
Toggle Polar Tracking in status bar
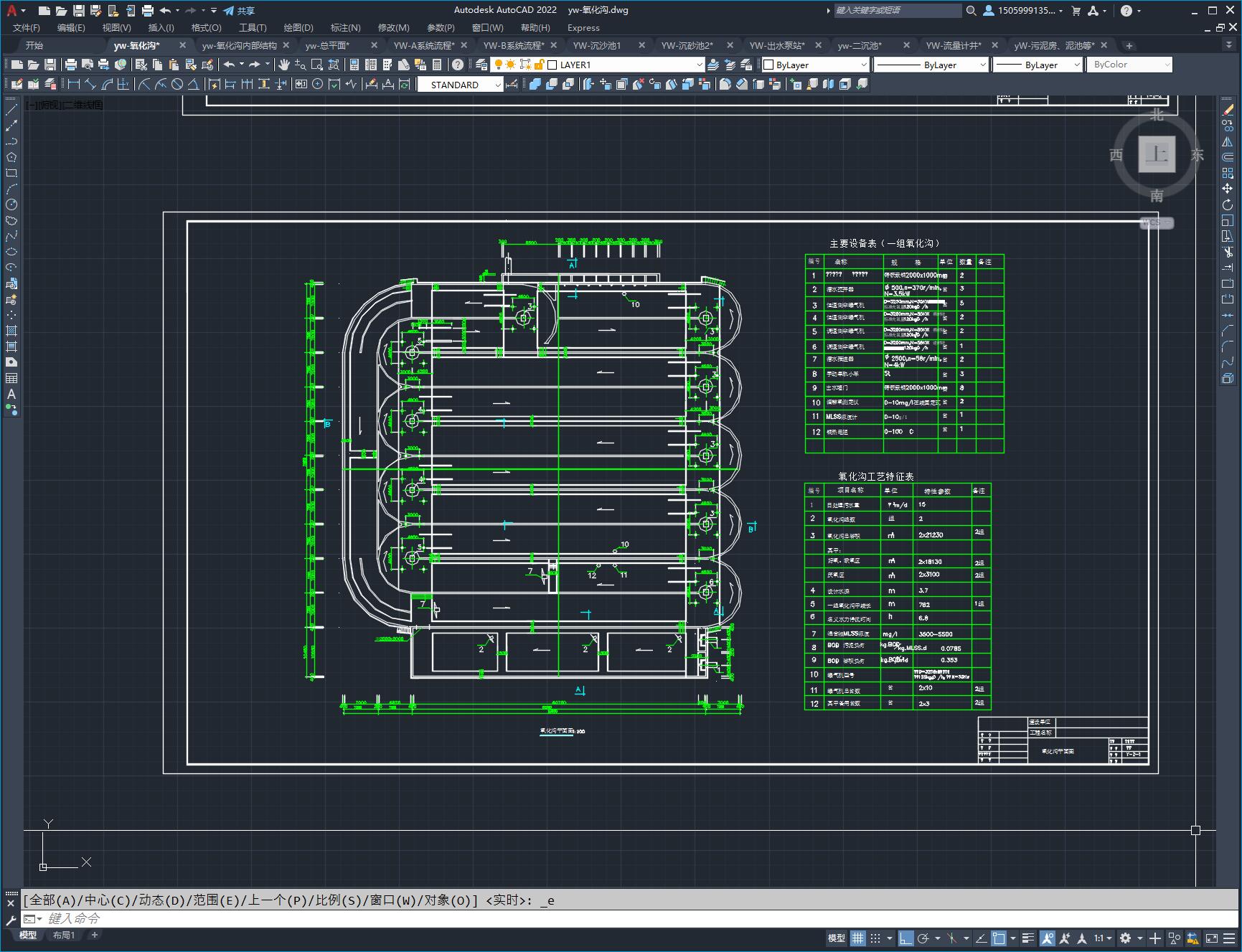click(923, 938)
